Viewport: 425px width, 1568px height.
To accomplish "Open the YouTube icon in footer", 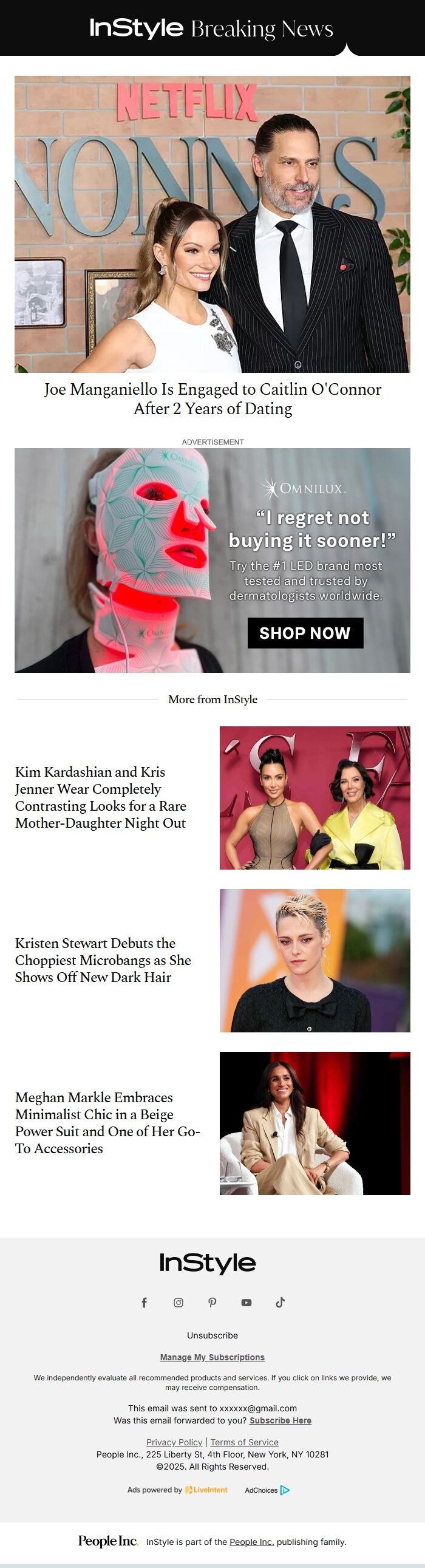I will (x=246, y=1303).
